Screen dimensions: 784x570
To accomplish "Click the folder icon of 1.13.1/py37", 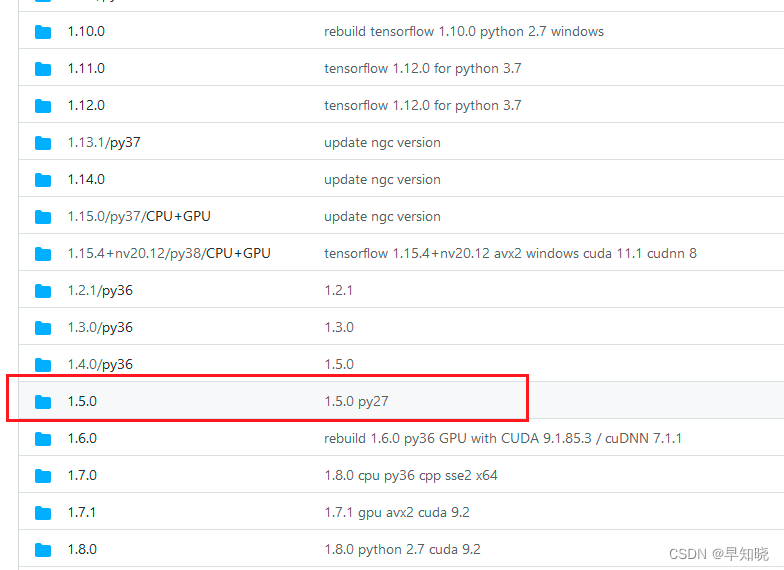I will click(43, 143).
